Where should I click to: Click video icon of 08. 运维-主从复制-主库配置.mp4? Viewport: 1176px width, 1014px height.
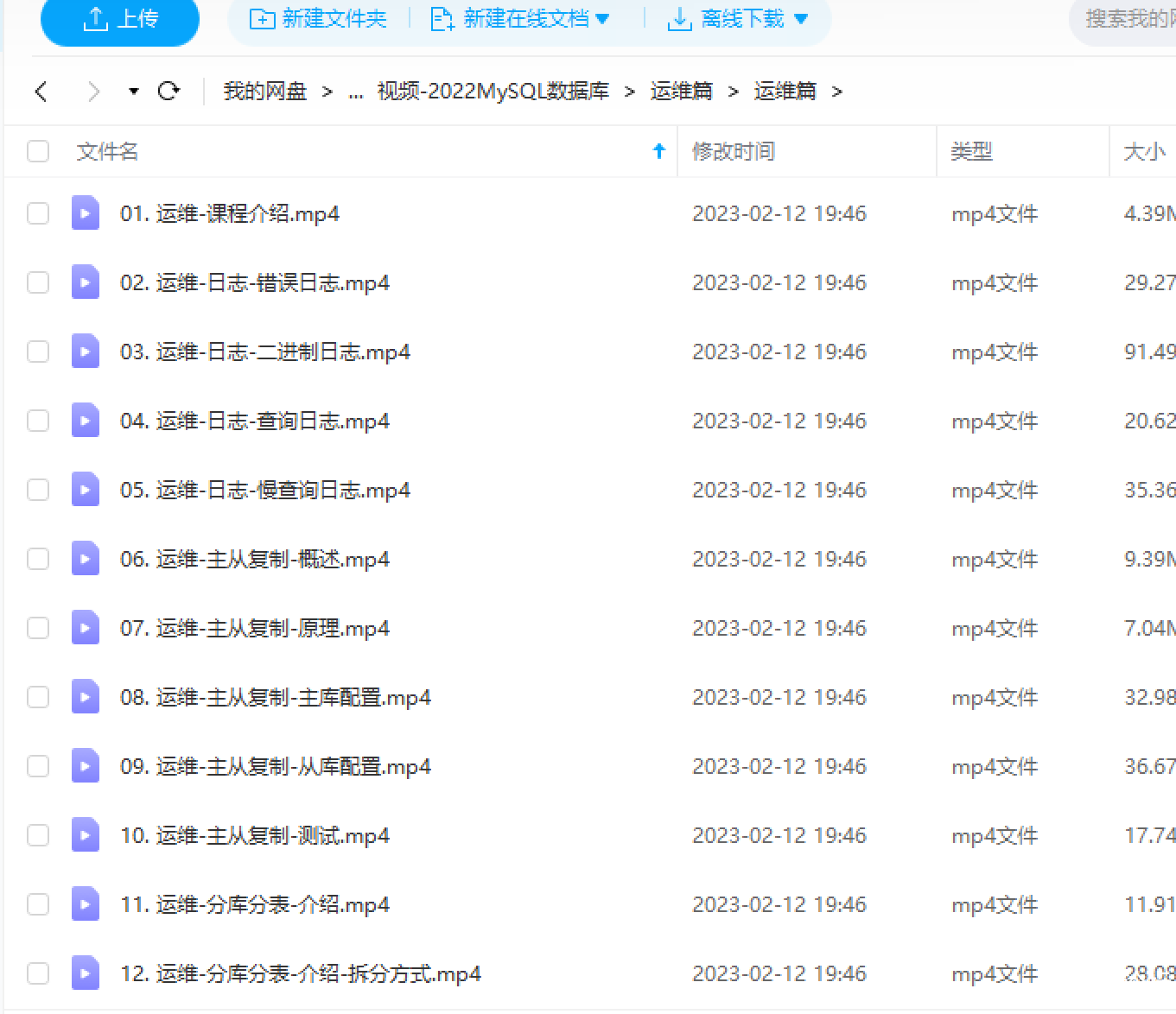click(x=85, y=697)
